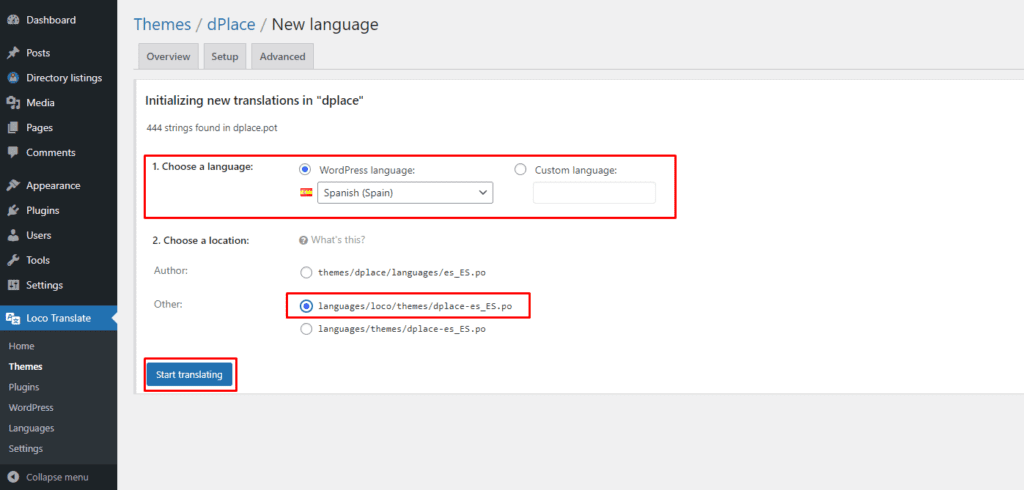Choose languages/themes/dplace-es_ES.po location option
1024x490 pixels.
click(x=306, y=329)
